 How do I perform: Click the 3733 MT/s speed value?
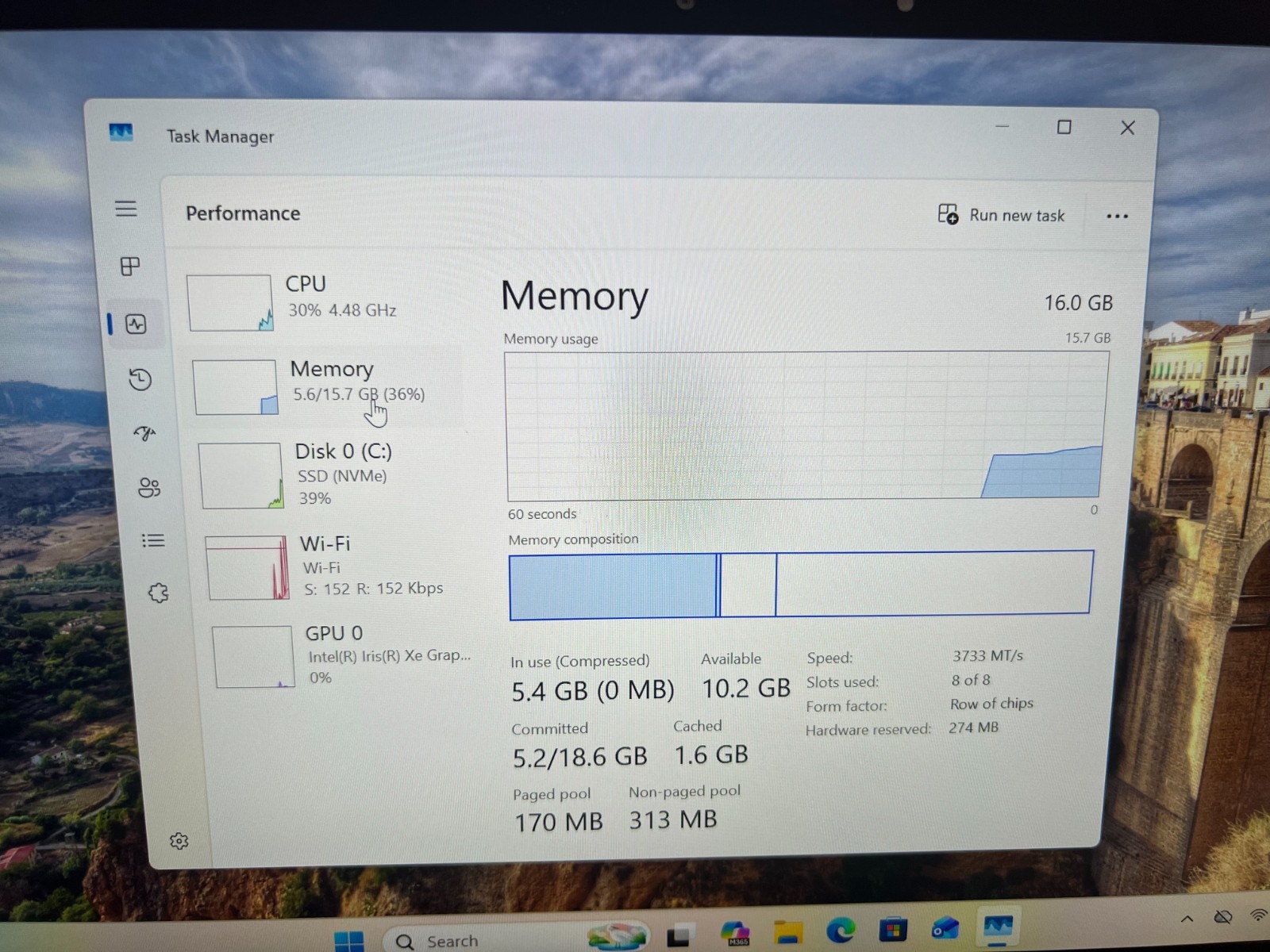point(987,656)
